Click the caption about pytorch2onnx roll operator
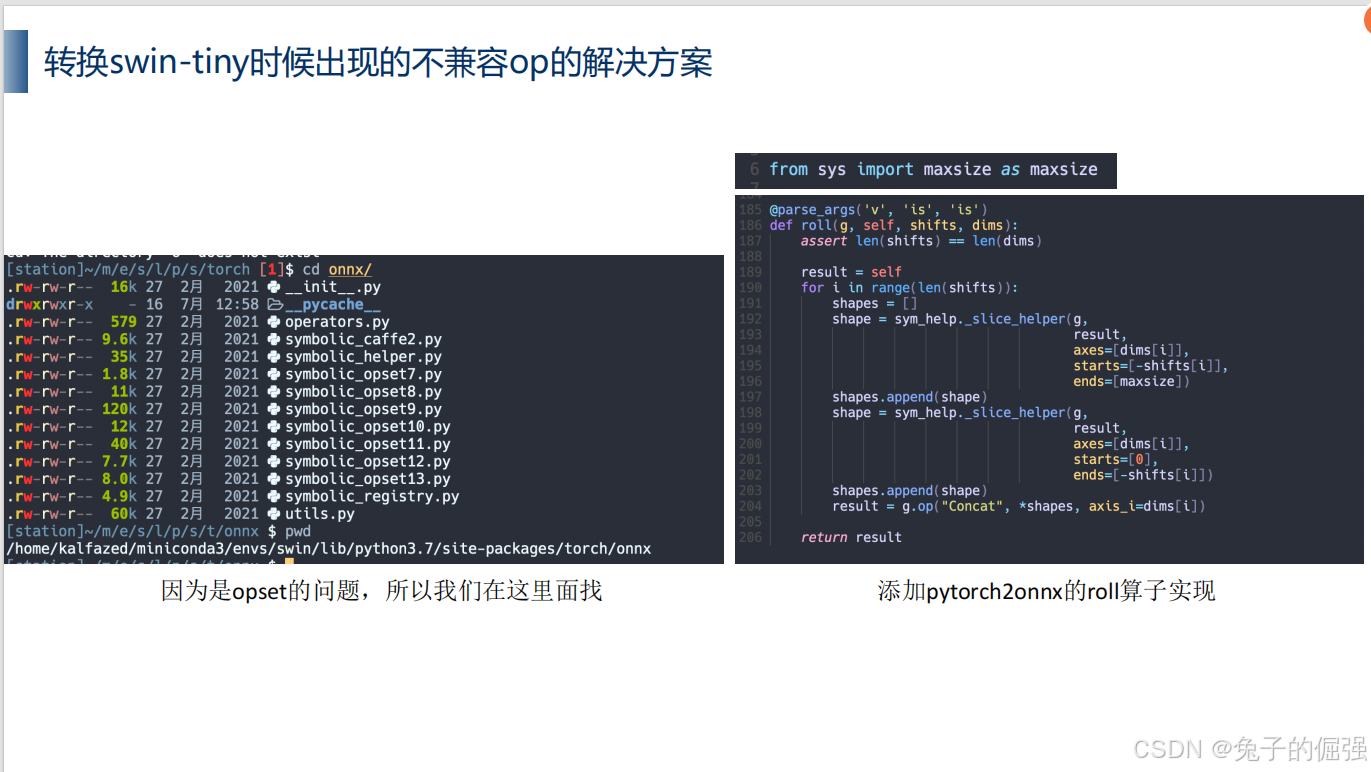Viewport: 1371px width, 772px height. pyautogui.click(x=1046, y=591)
